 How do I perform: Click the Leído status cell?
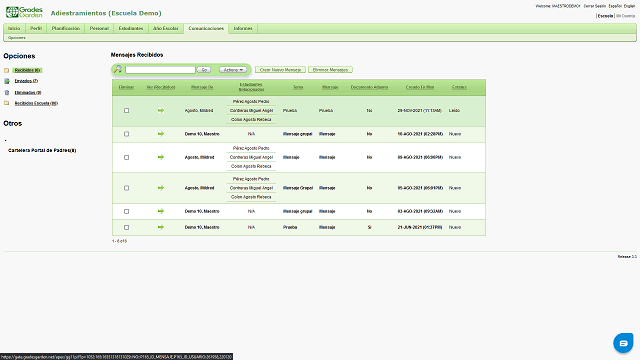tap(454, 111)
